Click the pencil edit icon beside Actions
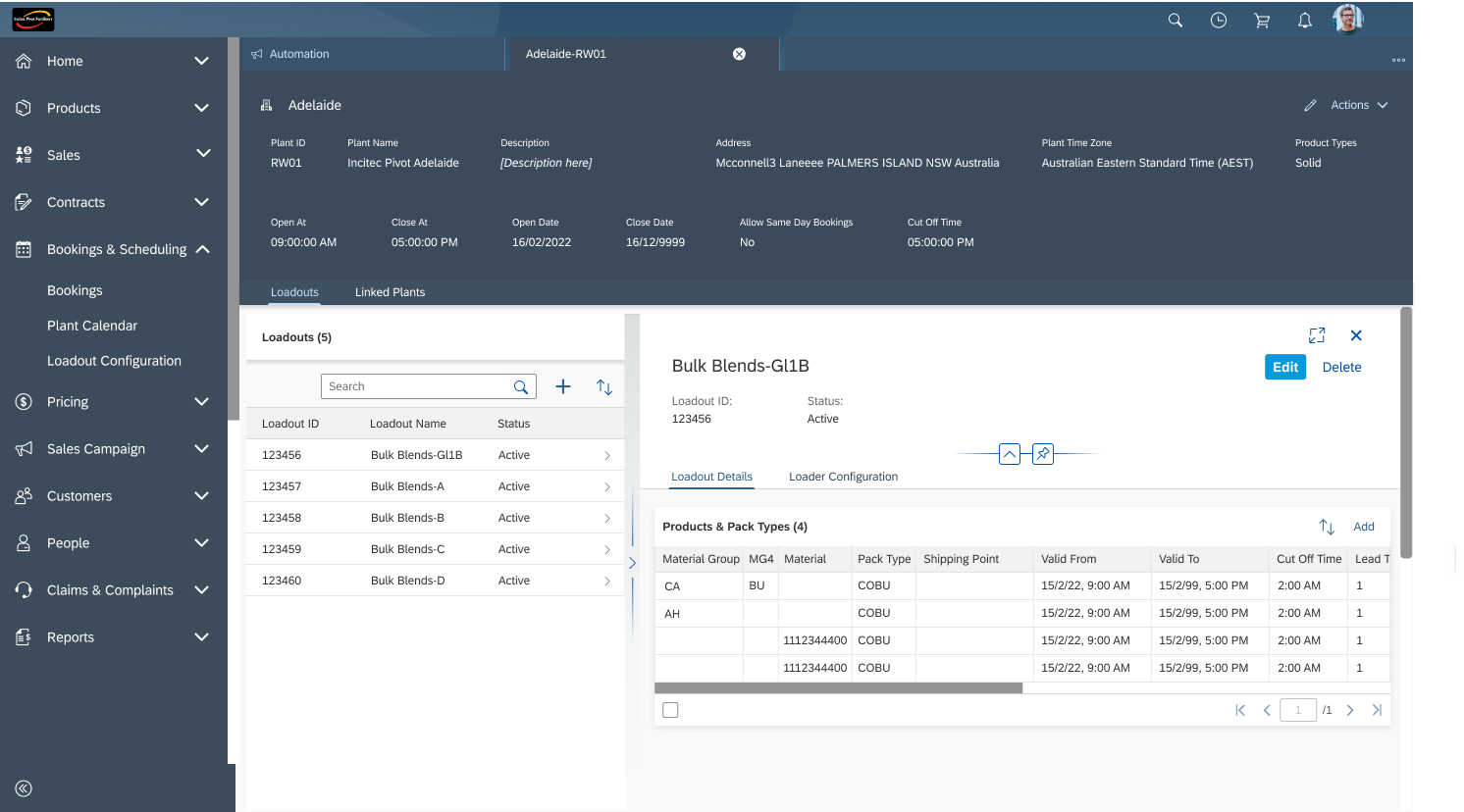 1310,105
